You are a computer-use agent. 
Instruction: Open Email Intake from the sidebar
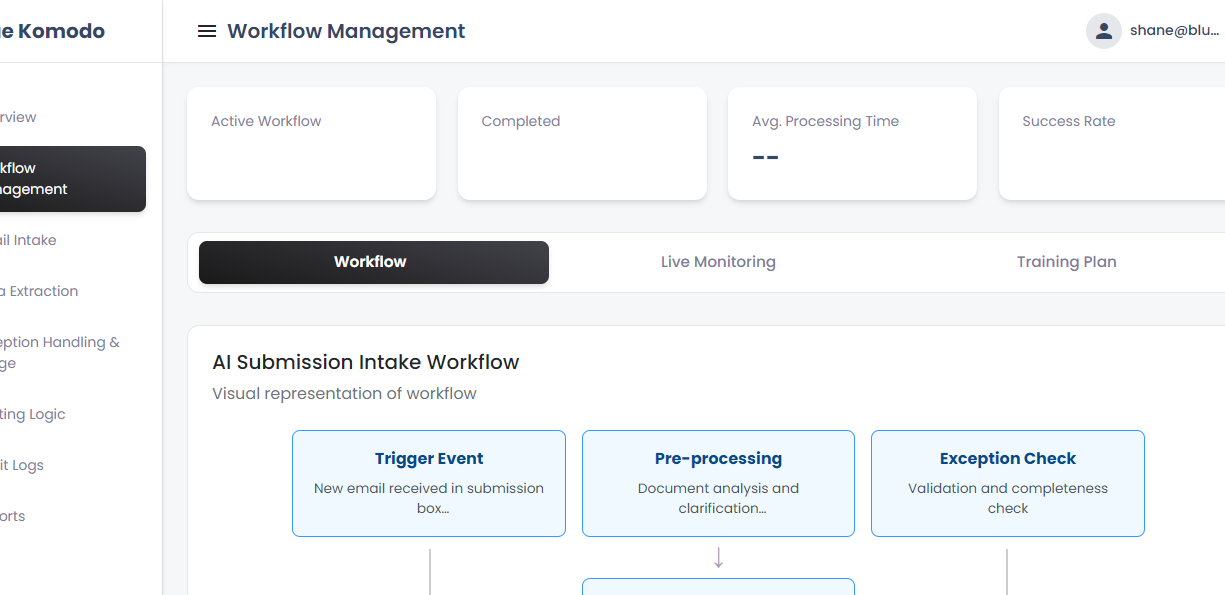(28, 240)
